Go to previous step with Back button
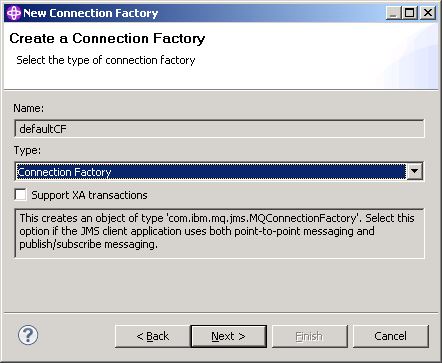This screenshot has height=363, width=442. (x=153, y=336)
